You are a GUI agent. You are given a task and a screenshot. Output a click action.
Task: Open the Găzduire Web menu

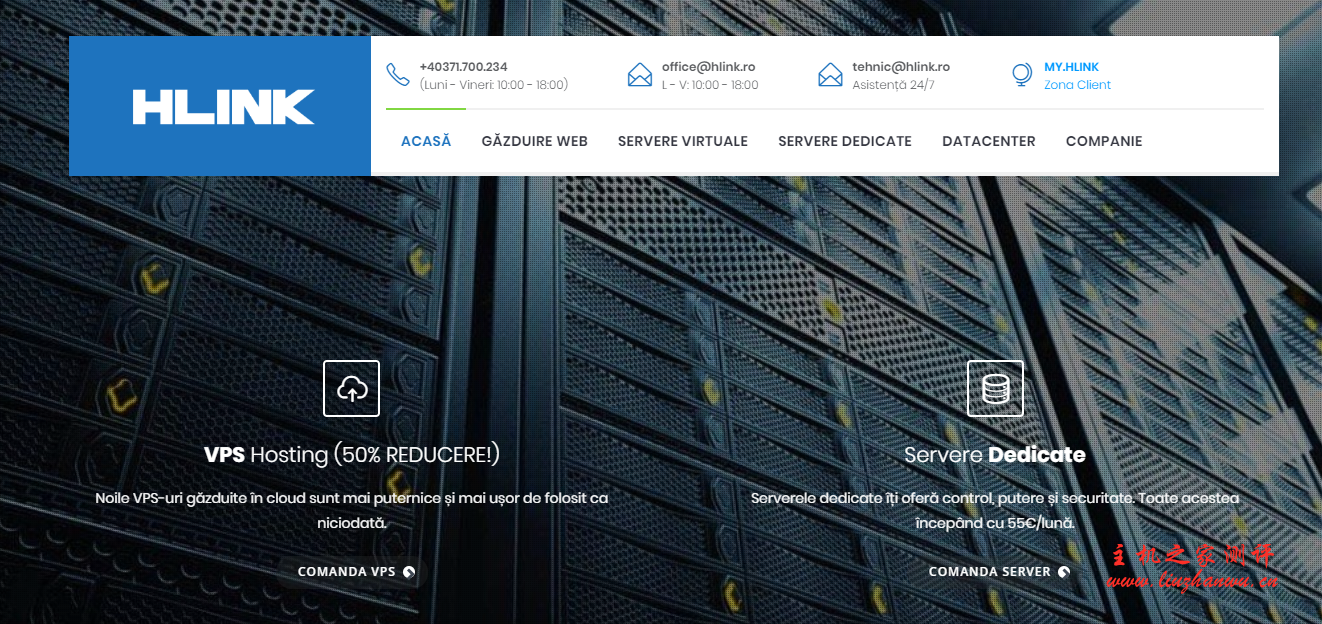tap(534, 141)
